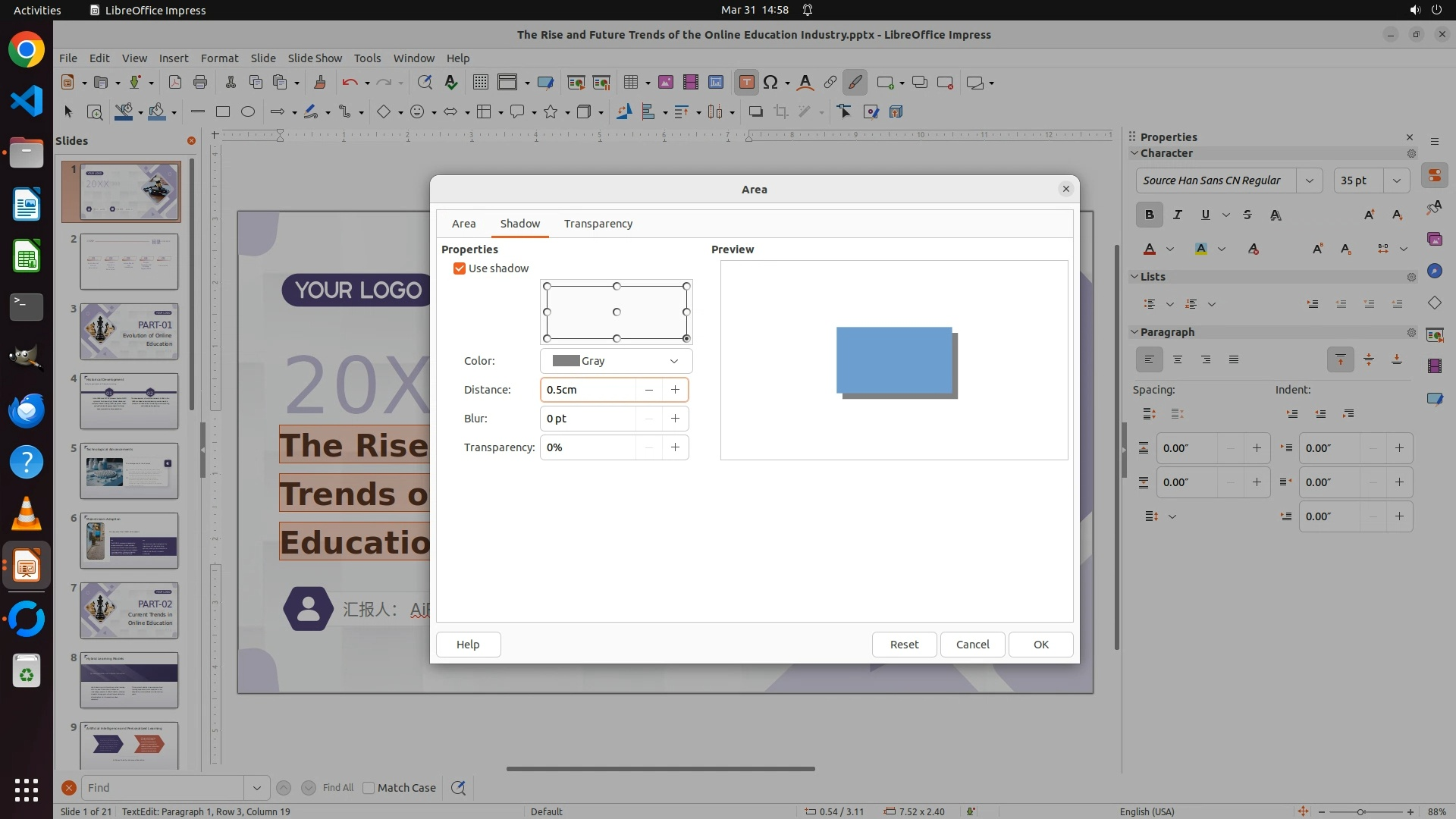Viewport: 1456px width, 819px height.
Task: Click the Reset button
Action: click(904, 645)
